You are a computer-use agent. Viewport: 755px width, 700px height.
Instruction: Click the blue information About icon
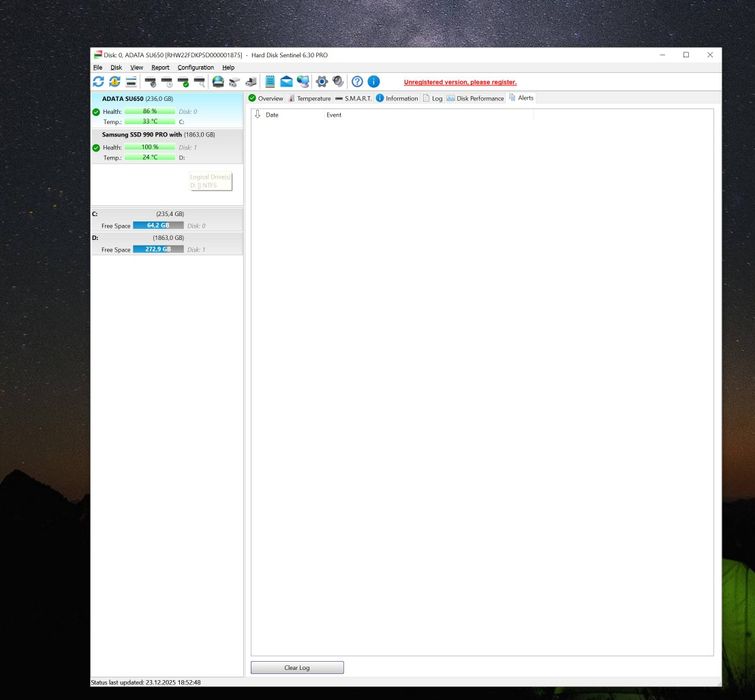[374, 81]
